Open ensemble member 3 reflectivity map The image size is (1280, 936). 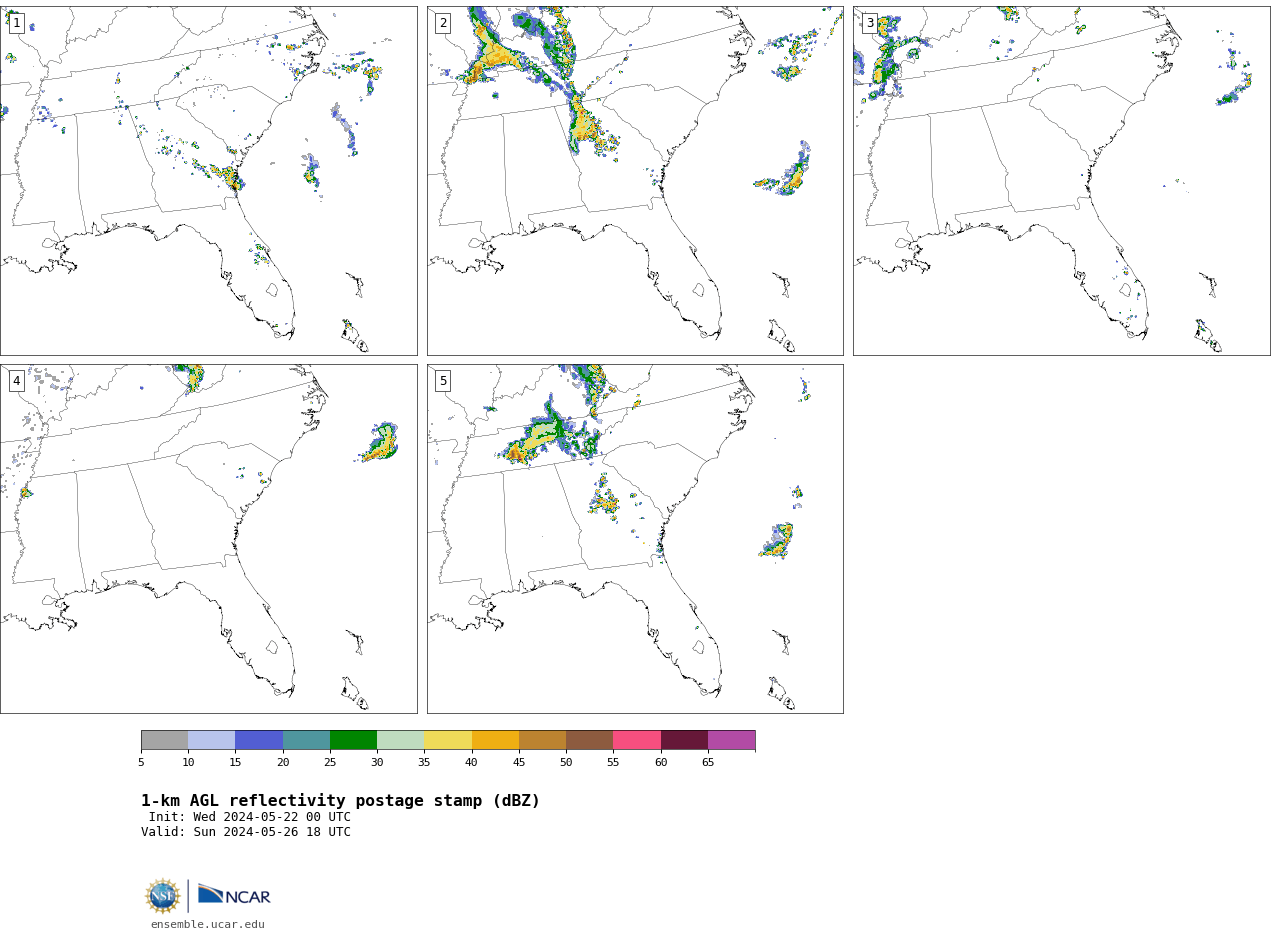coord(1061,181)
